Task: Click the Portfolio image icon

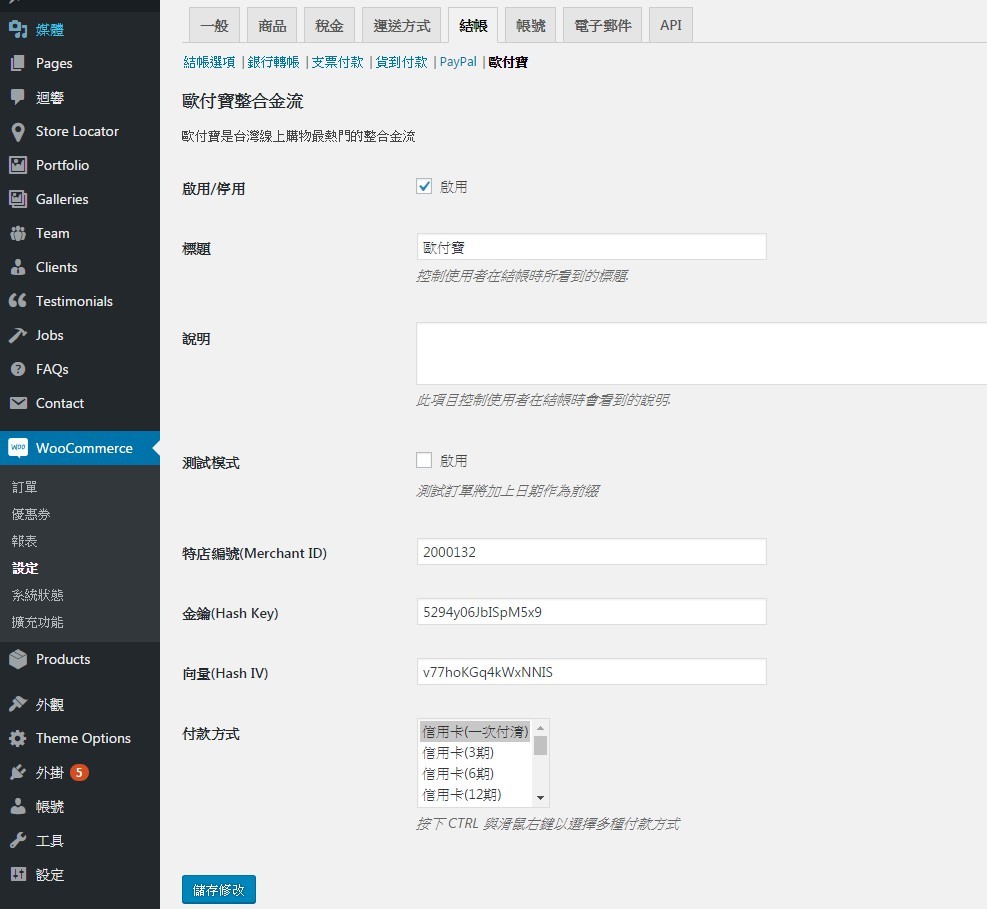Action: click(x=18, y=165)
